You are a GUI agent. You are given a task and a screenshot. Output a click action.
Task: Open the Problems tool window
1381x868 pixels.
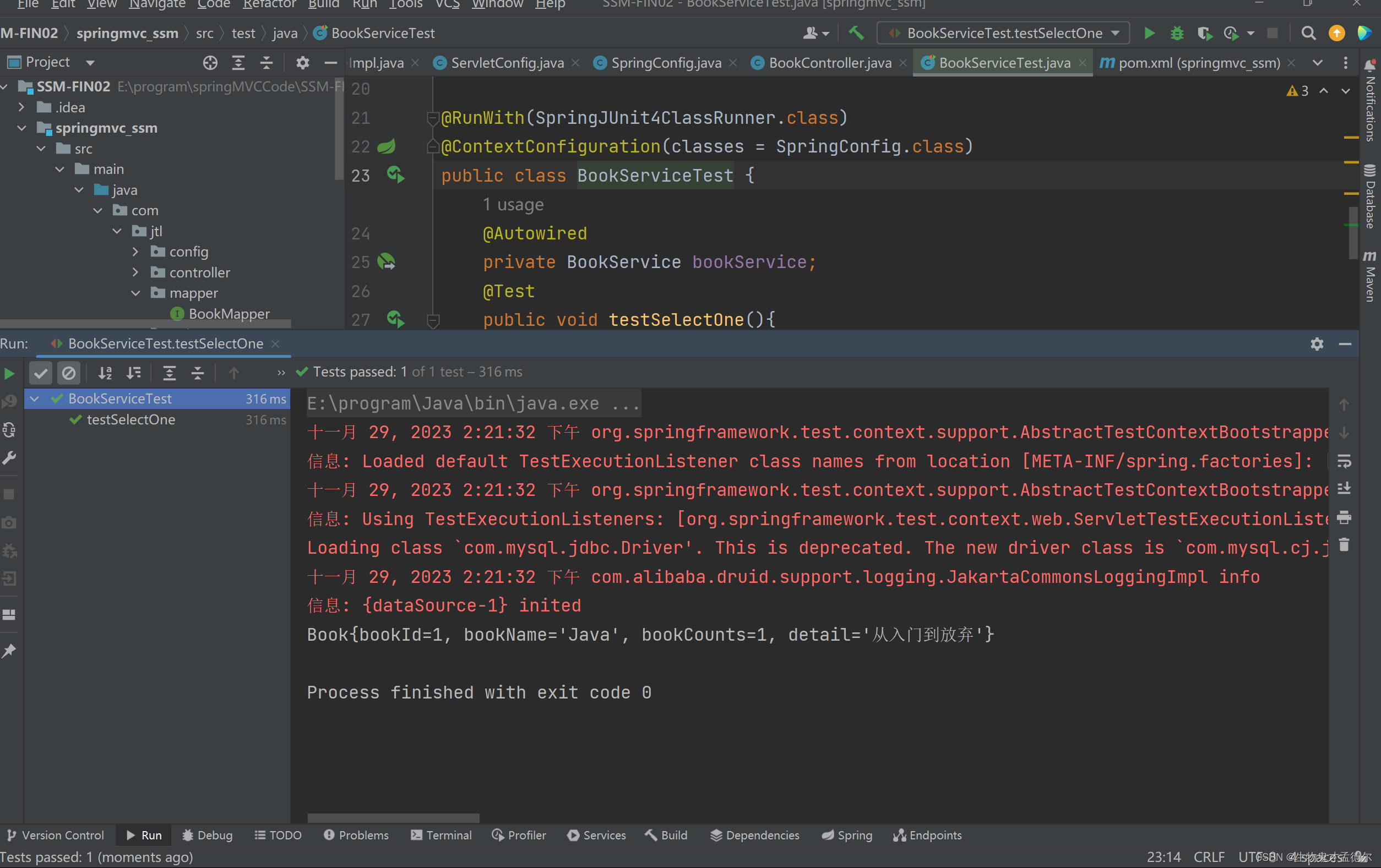point(356,835)
